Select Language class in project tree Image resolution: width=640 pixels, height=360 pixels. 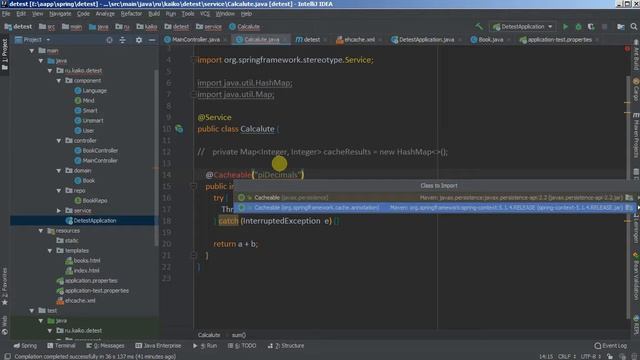[x=94, y=91]
